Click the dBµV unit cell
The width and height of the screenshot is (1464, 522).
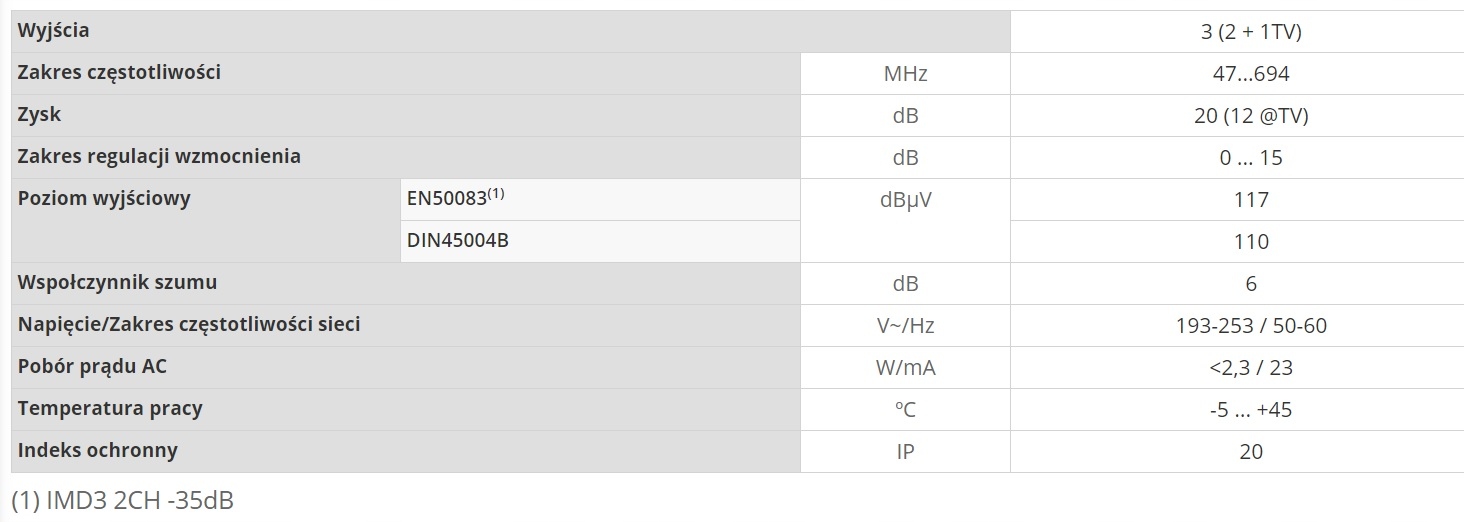tap(905, 200)
